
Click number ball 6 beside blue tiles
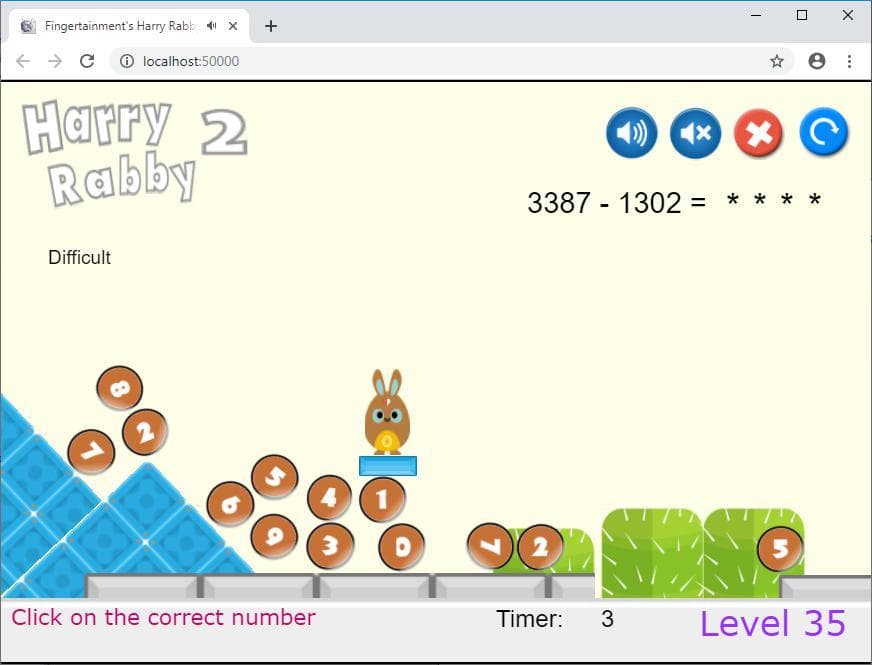230,504
